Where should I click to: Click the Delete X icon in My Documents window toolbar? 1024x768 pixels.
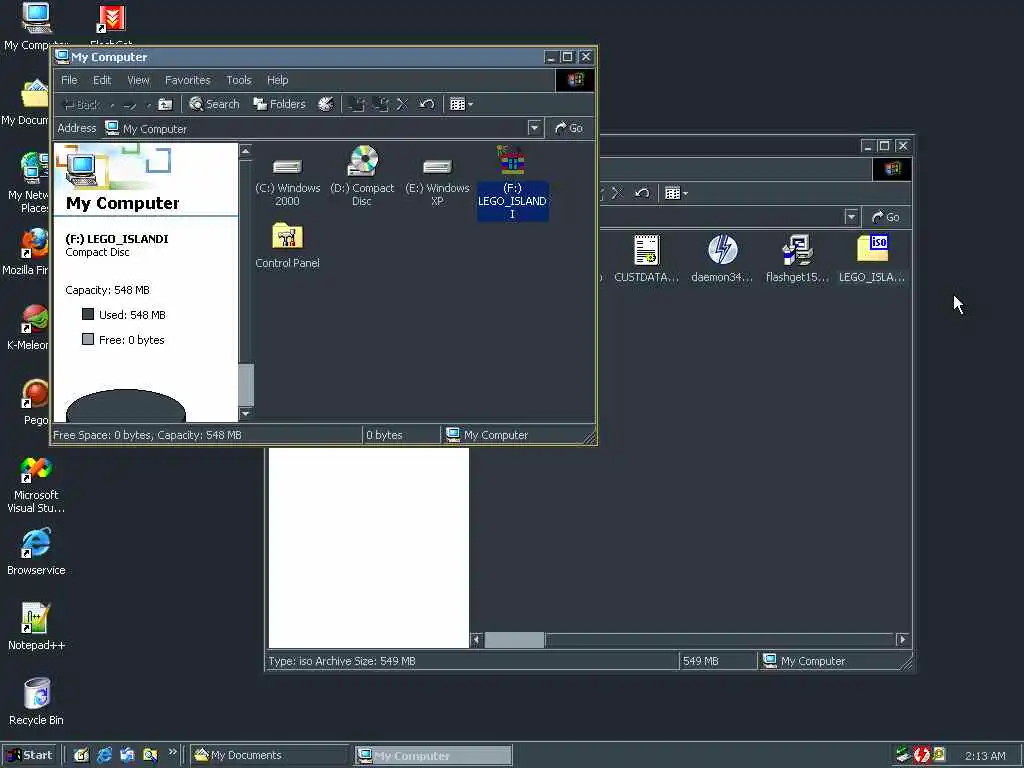[617, 193]
